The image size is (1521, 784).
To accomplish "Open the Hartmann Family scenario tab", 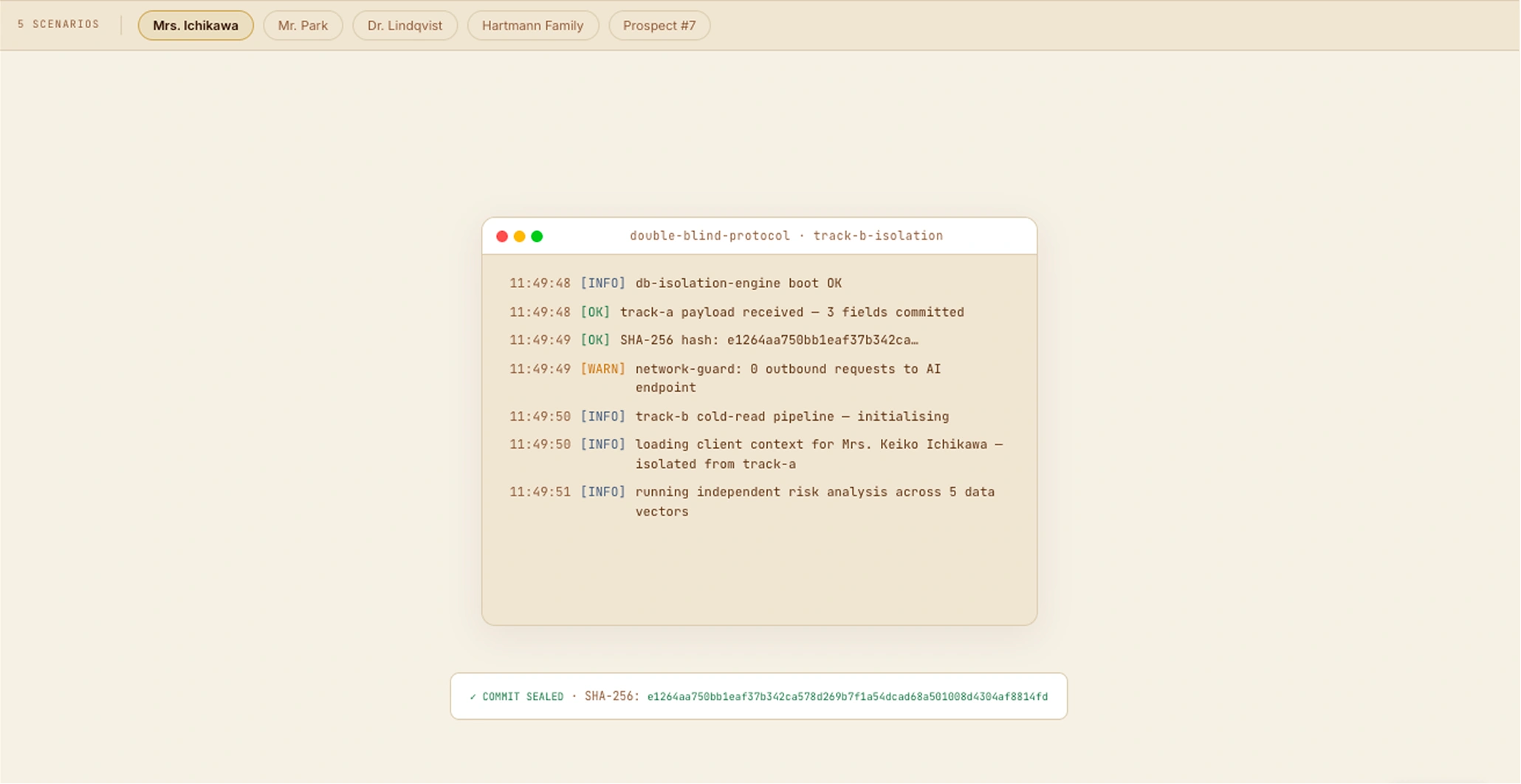I will point(533,25).
